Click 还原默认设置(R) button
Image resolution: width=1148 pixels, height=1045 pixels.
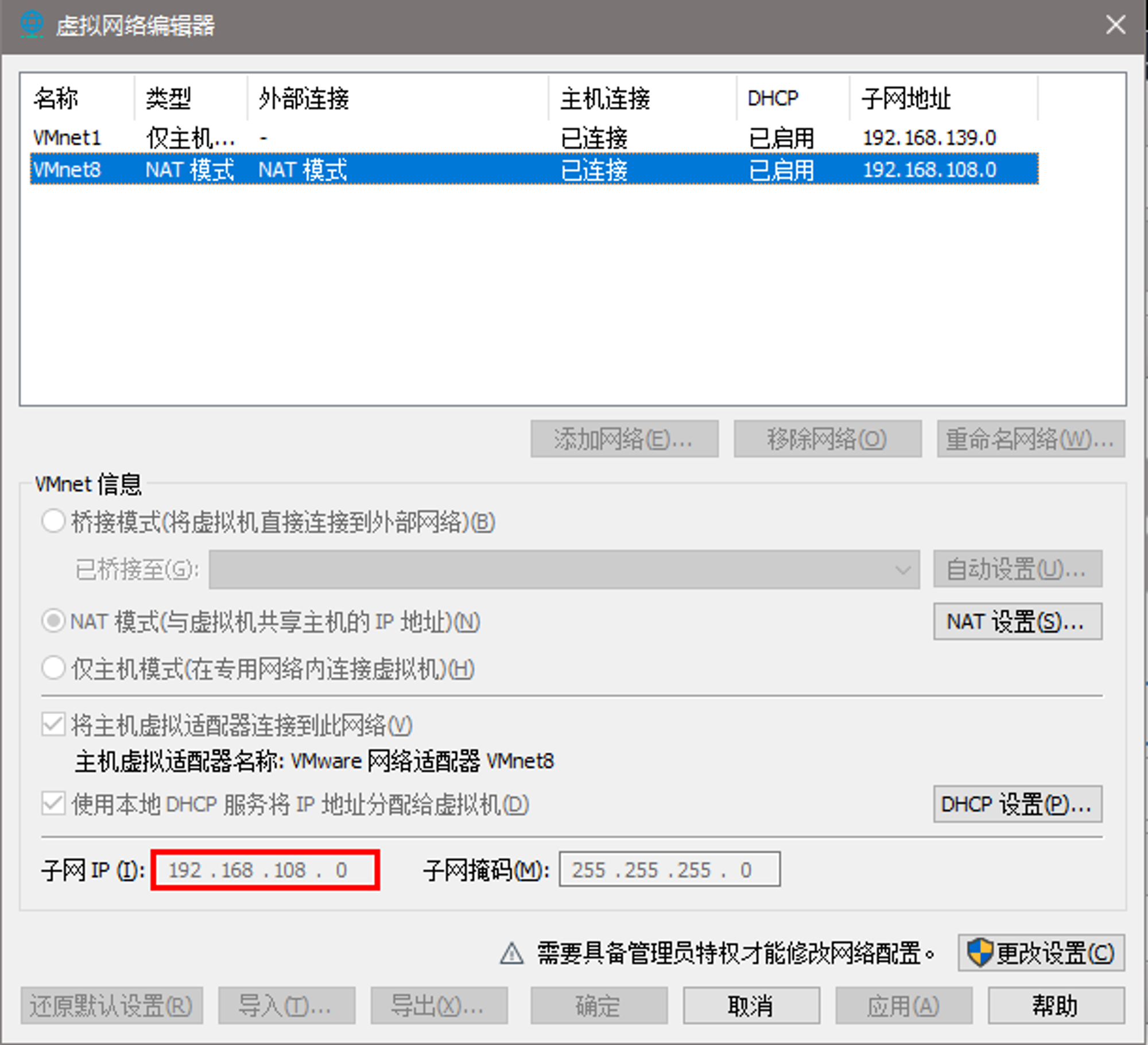[x=112, y=1006]
